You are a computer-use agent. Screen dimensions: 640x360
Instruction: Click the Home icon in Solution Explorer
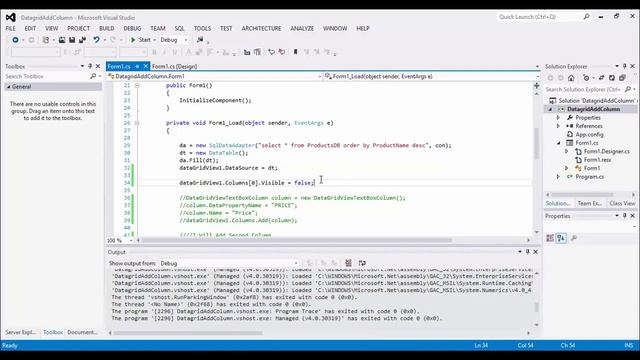[x=571, y=78]
